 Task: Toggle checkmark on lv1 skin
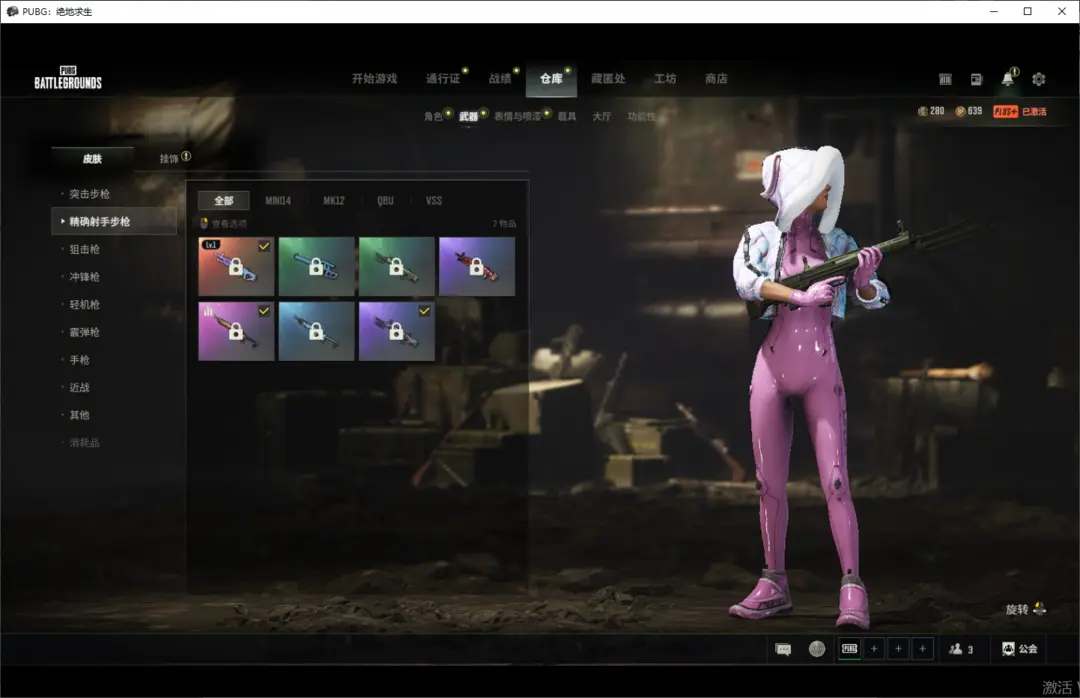click(x=264, y=246)
